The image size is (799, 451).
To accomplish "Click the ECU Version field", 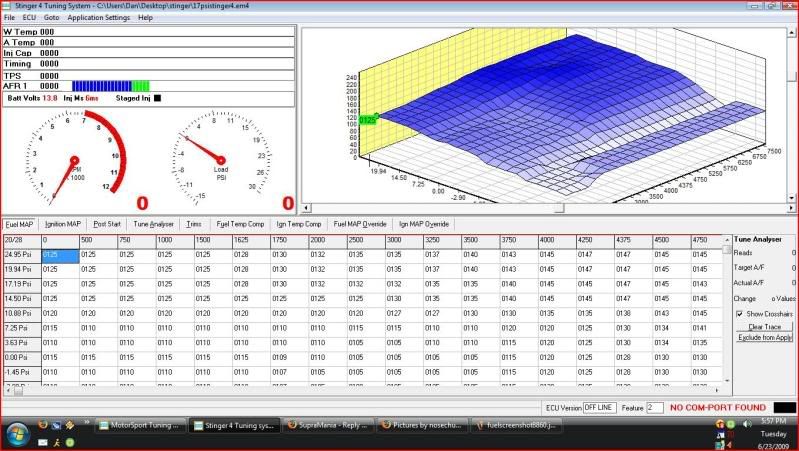I will [x=600, y=408].
